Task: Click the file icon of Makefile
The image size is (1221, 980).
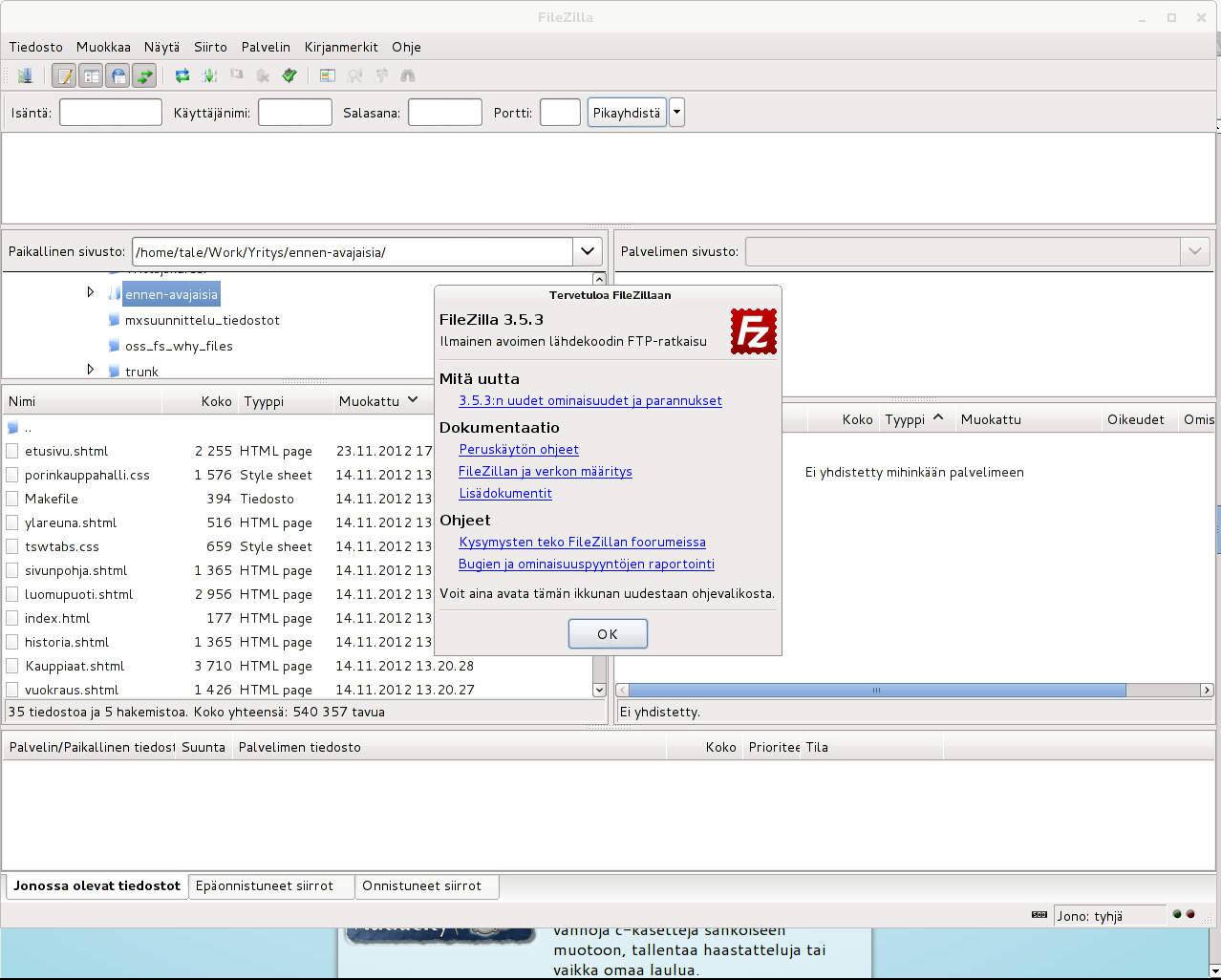Action: (12, 499)
